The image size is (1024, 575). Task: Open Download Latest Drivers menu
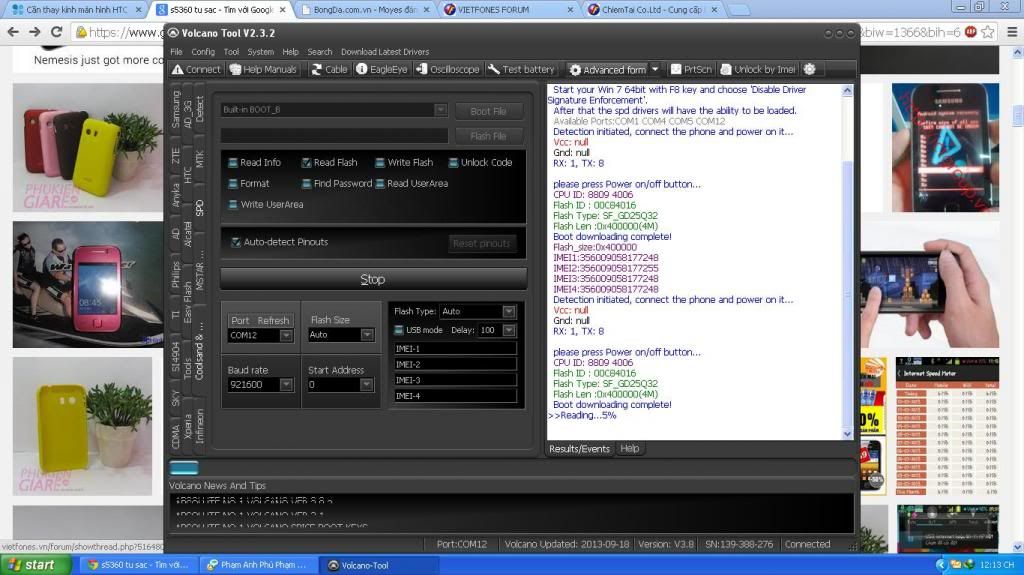click(x=385, y=52)
